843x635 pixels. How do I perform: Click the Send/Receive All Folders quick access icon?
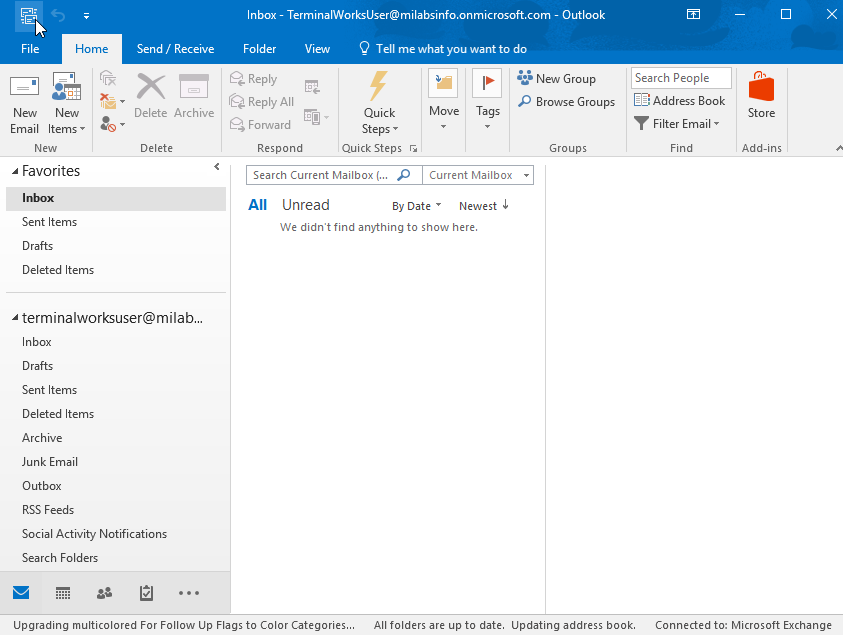[28, 15]
